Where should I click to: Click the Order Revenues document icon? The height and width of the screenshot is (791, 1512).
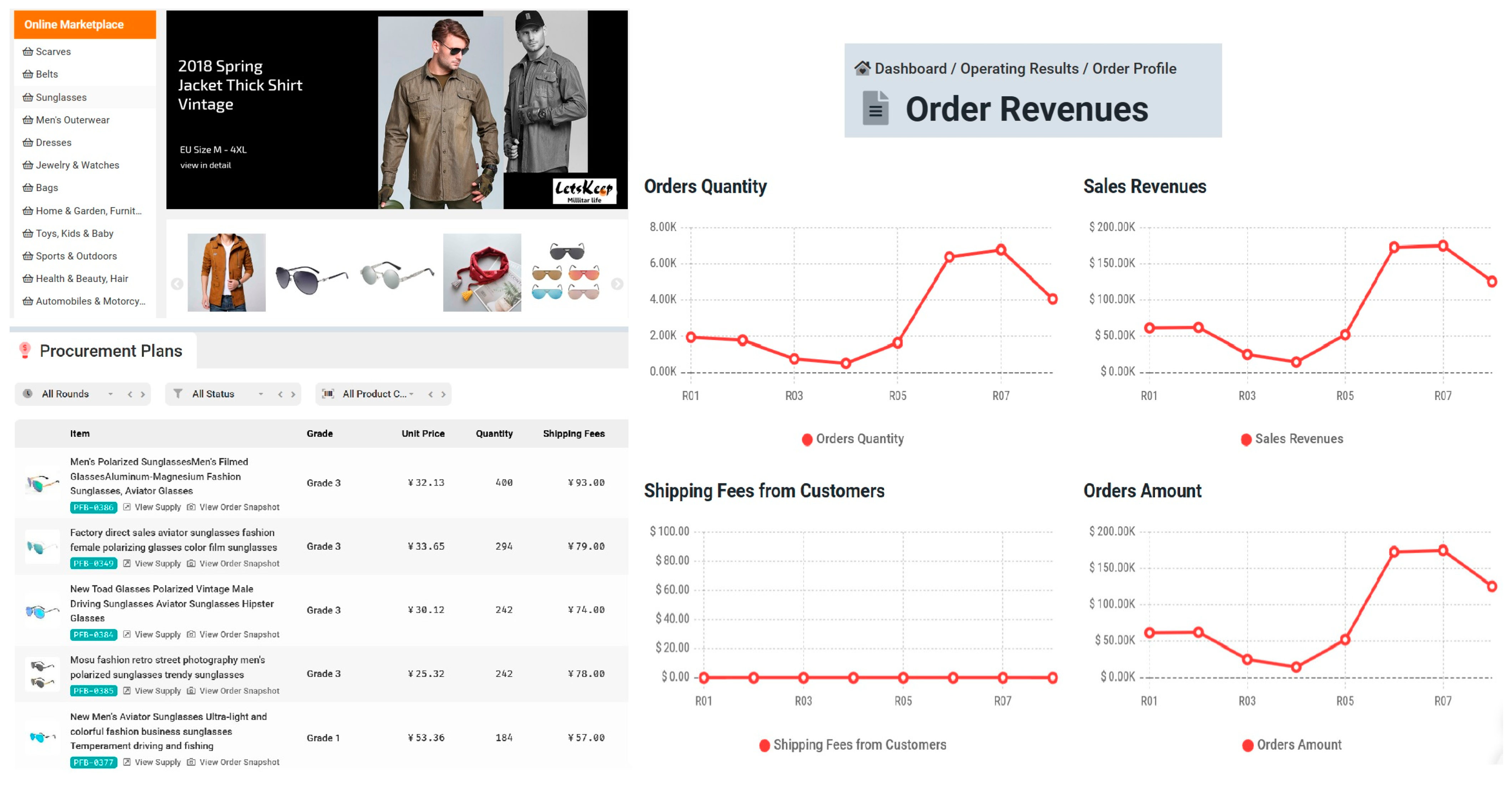click(x=875, y=109)
